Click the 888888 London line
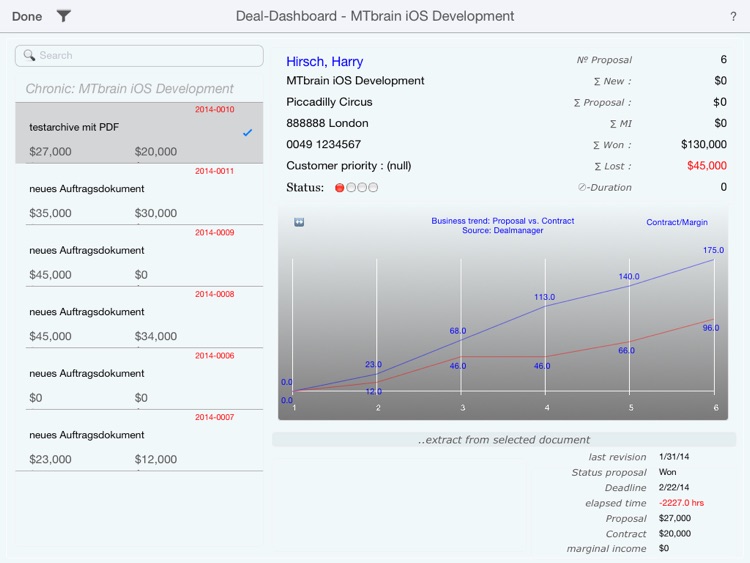This screenshot has height=563, width=750. pyautogui.click(x=327, y=123)
